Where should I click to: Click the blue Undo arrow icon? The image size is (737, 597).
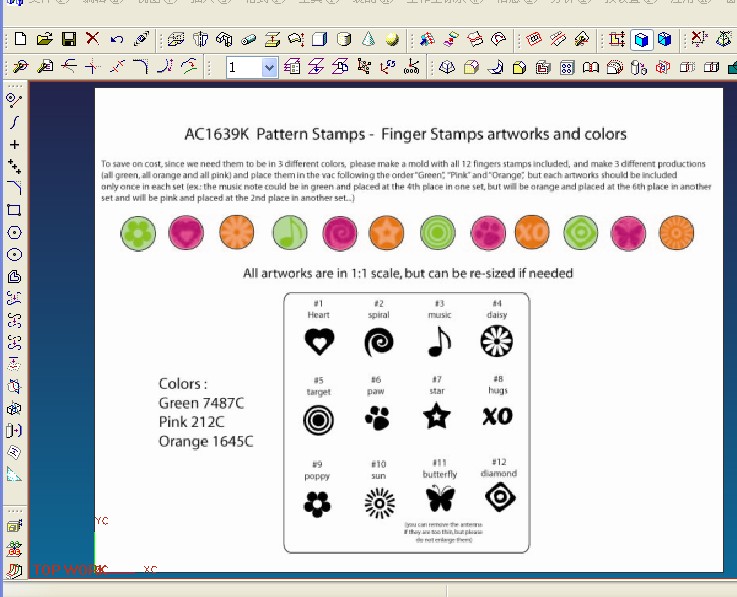[117, 39]
